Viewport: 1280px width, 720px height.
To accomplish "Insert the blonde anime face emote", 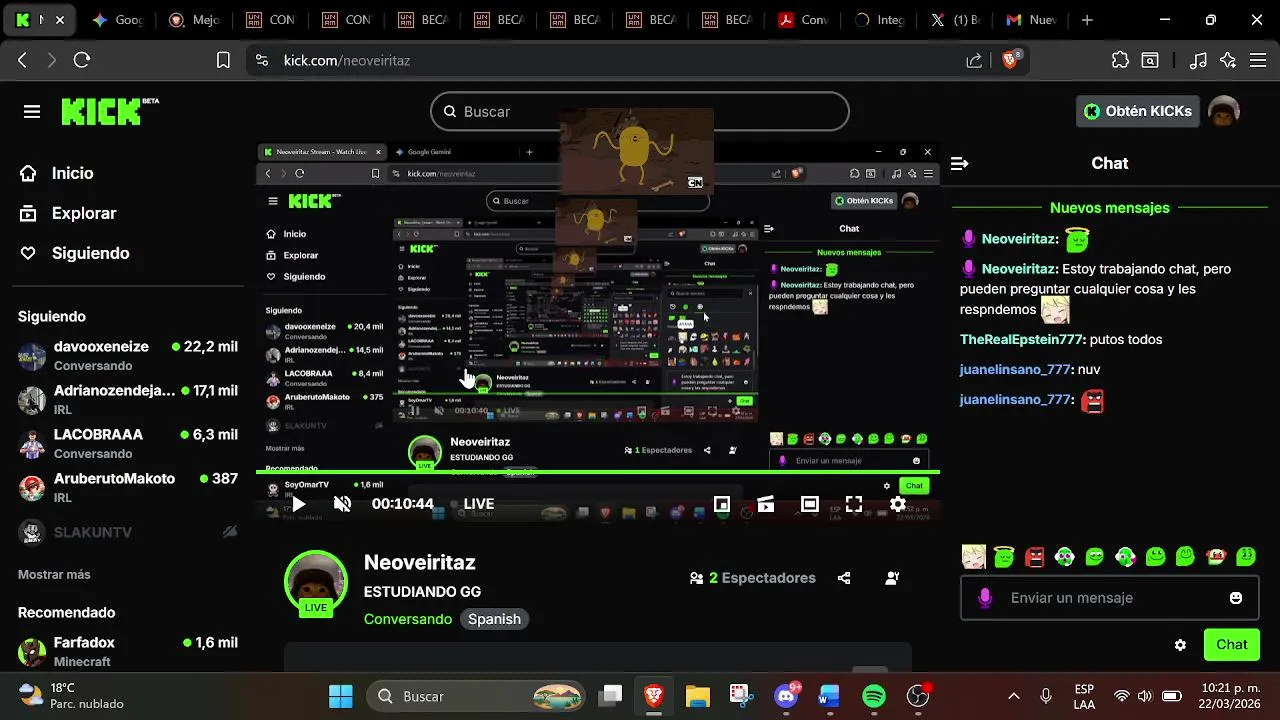I will coord(973,557).
